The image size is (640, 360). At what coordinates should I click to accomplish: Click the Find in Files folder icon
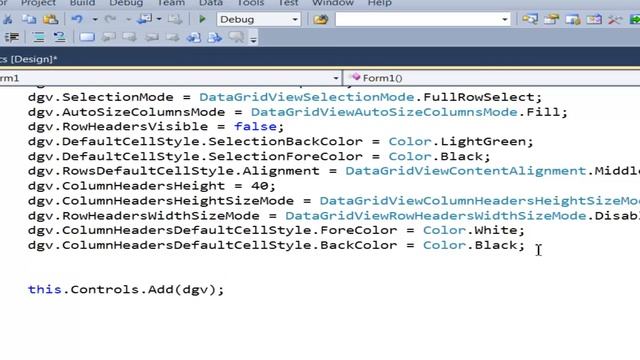point(321,19)
